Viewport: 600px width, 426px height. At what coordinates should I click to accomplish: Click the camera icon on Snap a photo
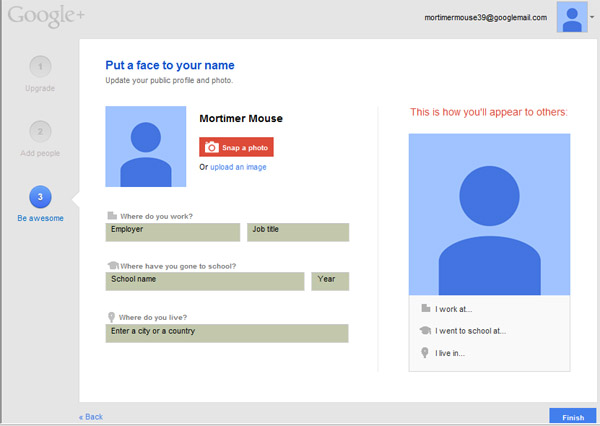click(x=211, y=147)
